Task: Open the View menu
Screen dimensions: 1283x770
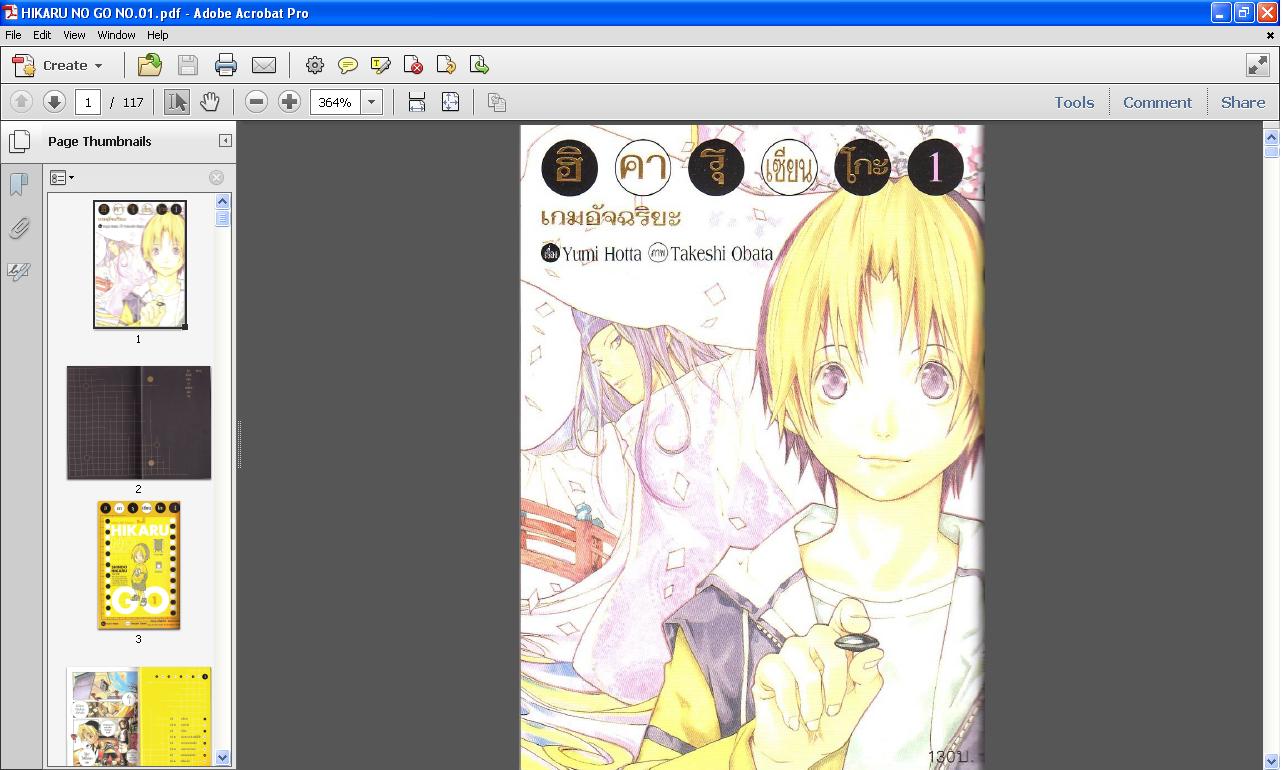Action: [x=74, y=35]
